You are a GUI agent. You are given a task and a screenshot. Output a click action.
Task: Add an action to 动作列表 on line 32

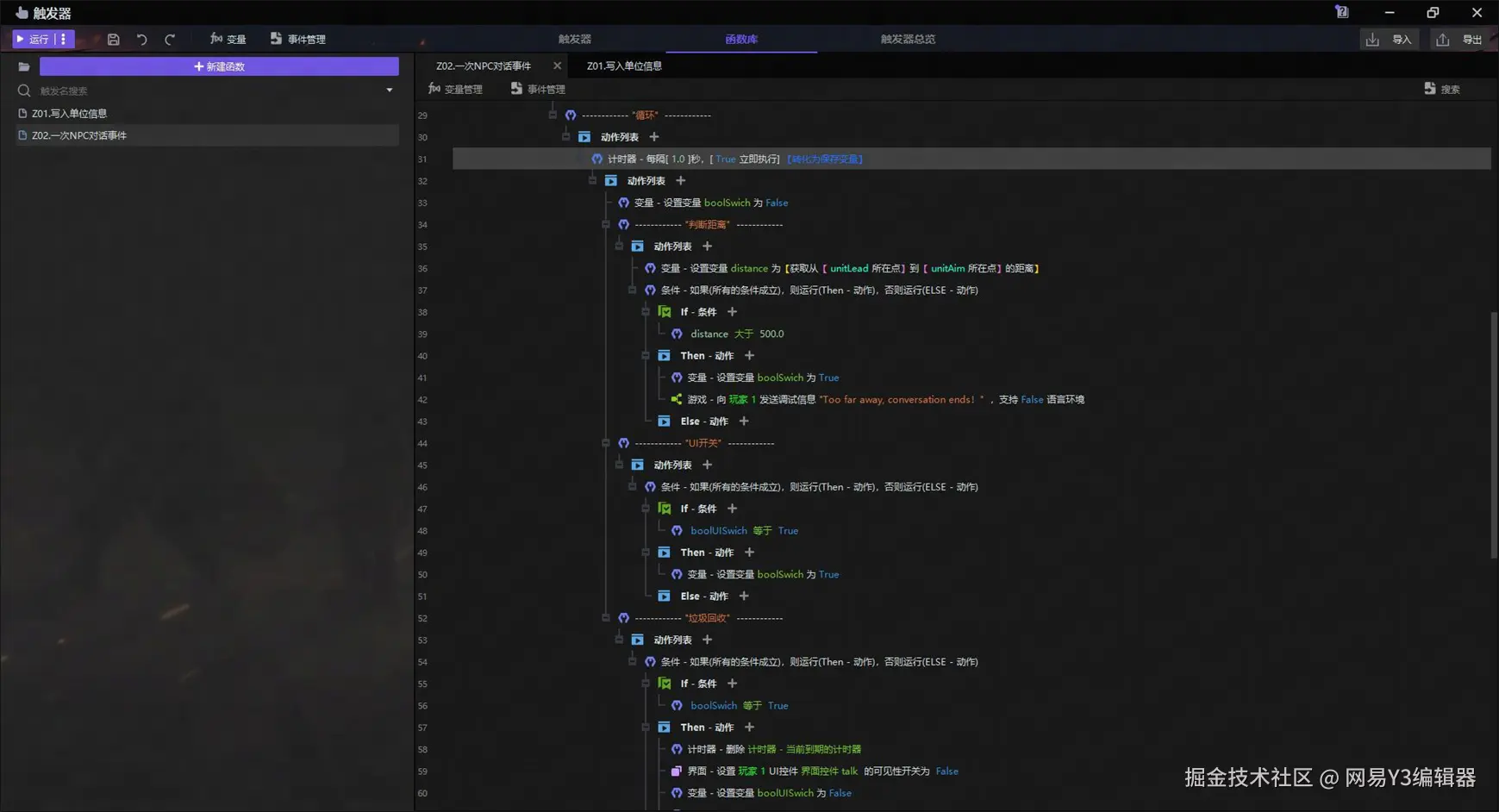pos(681,181)
